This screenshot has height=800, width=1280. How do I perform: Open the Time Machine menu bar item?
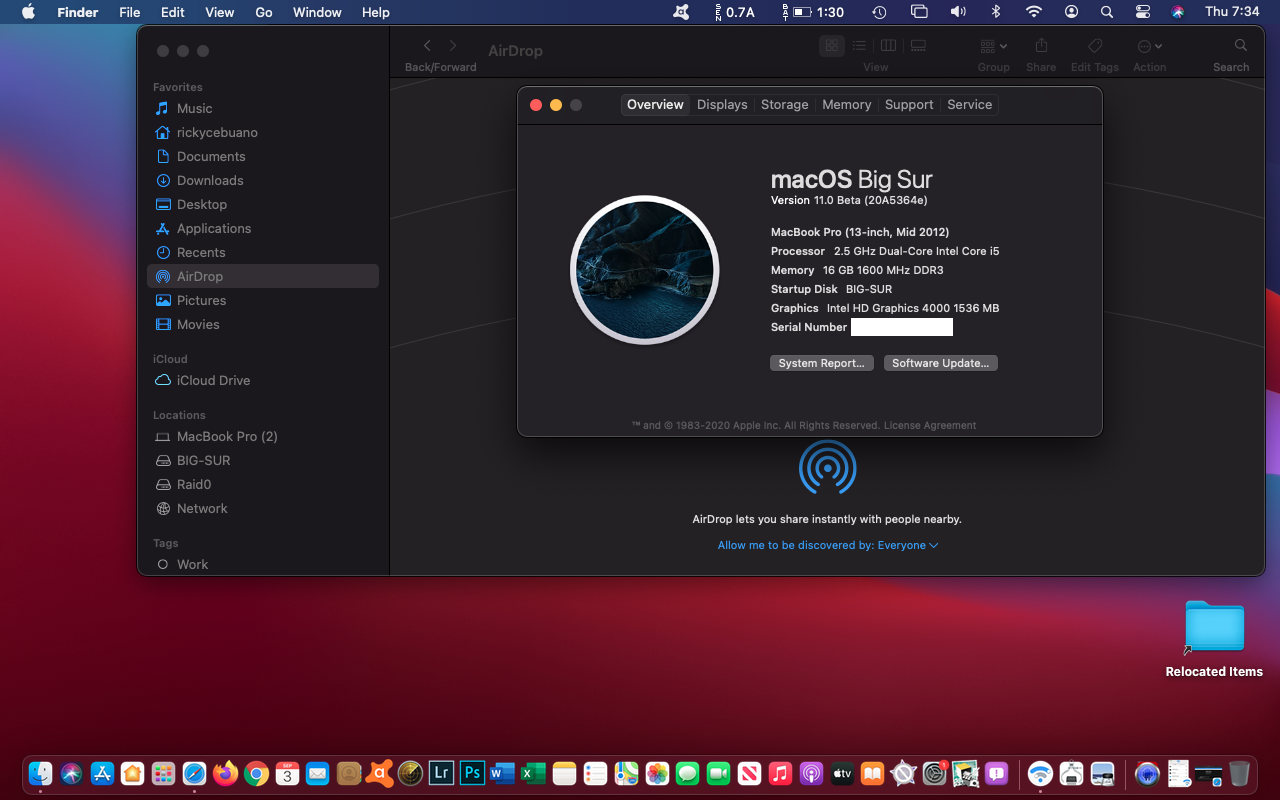coord(879,12)
